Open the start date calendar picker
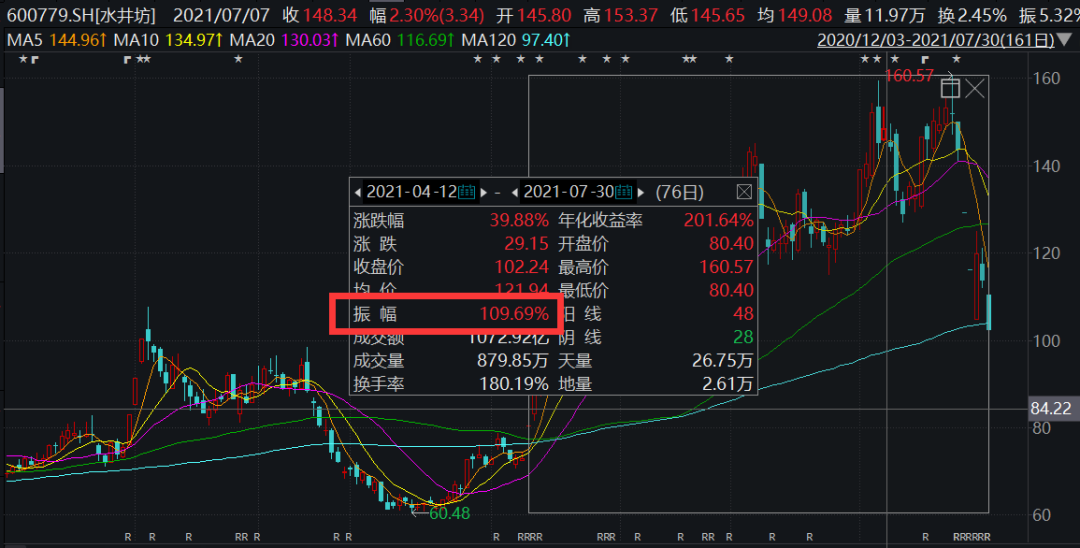 point(467,191)
